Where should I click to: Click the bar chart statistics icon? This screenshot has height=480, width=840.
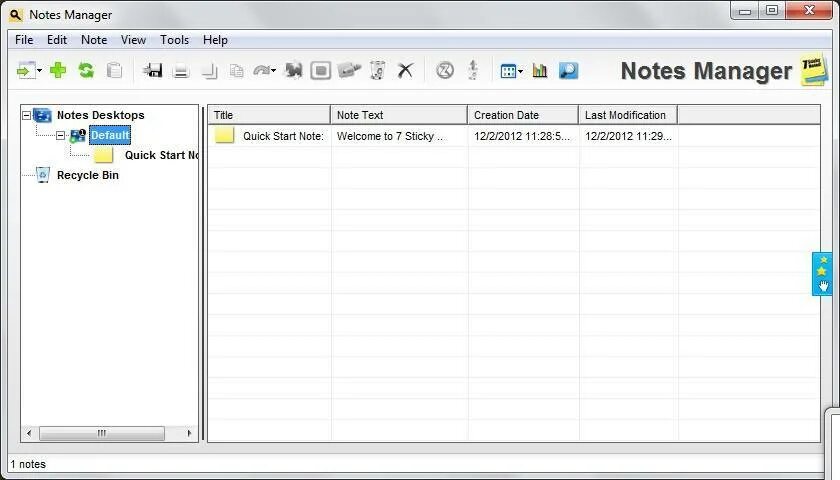[x=540, y=70]
